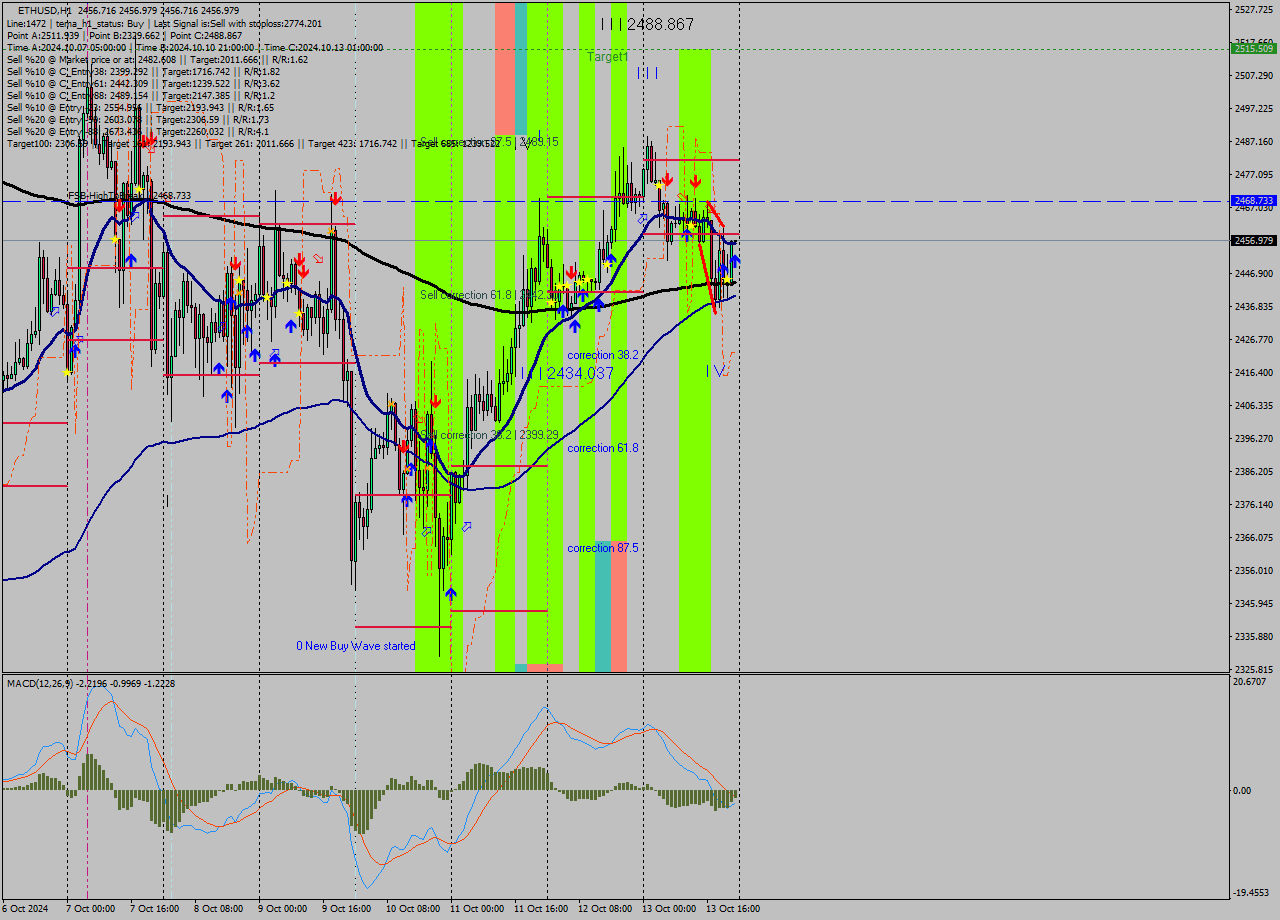
Task: Select the 'Sell %20 @ Market price' line
Action: [157, 59]
